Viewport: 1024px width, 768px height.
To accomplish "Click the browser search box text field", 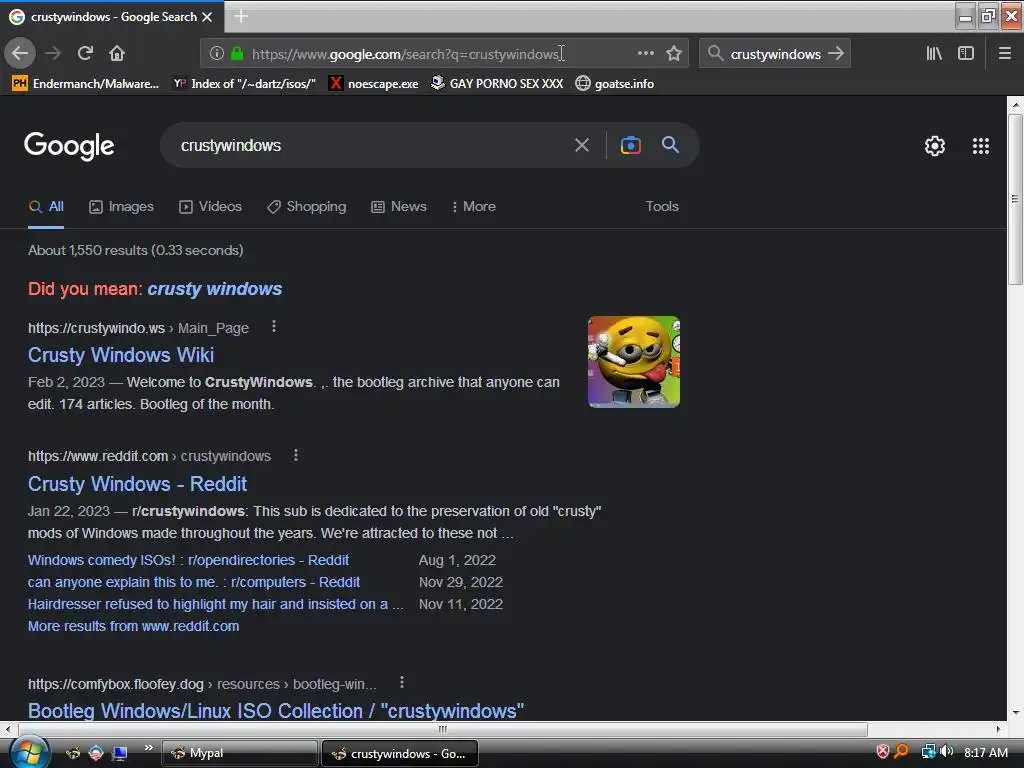I will click(x=775, y=54).
